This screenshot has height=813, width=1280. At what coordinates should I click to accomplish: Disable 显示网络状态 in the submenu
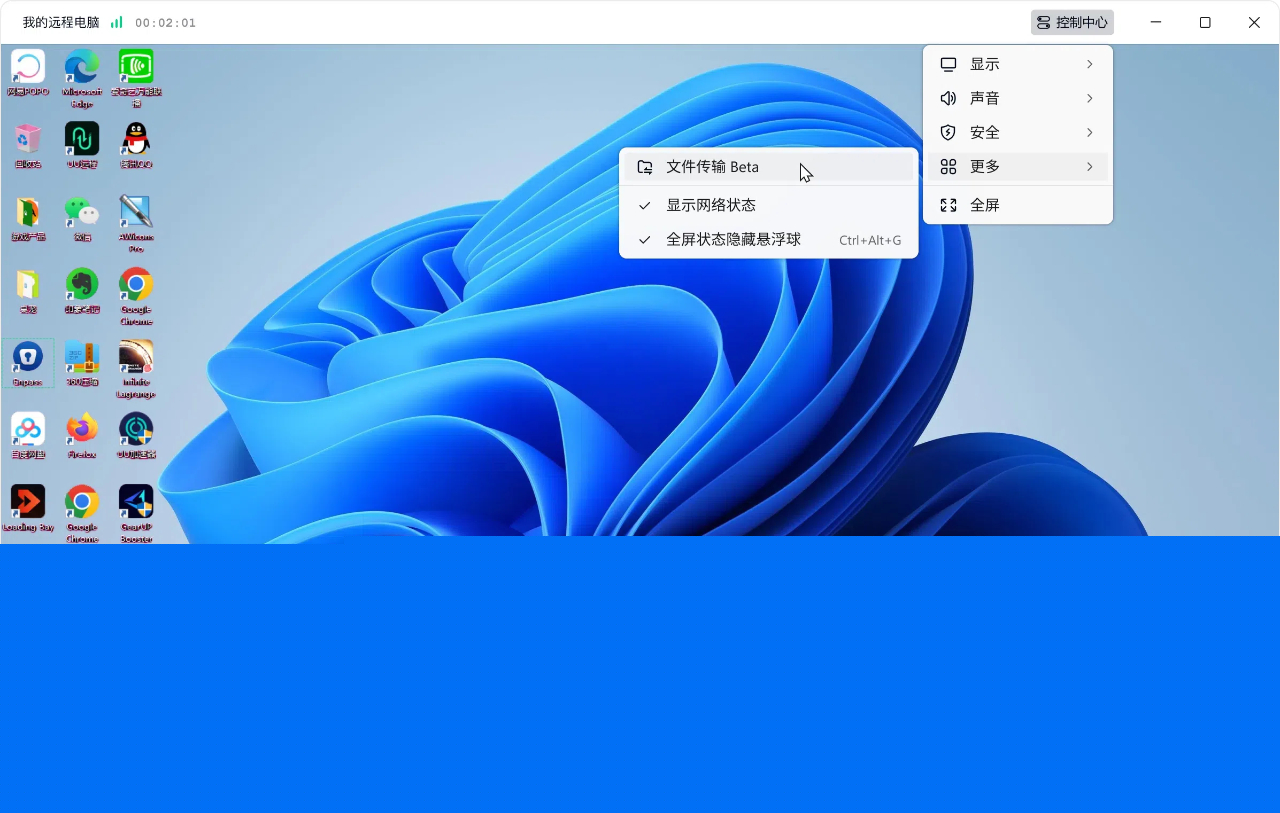pos(711,205)
